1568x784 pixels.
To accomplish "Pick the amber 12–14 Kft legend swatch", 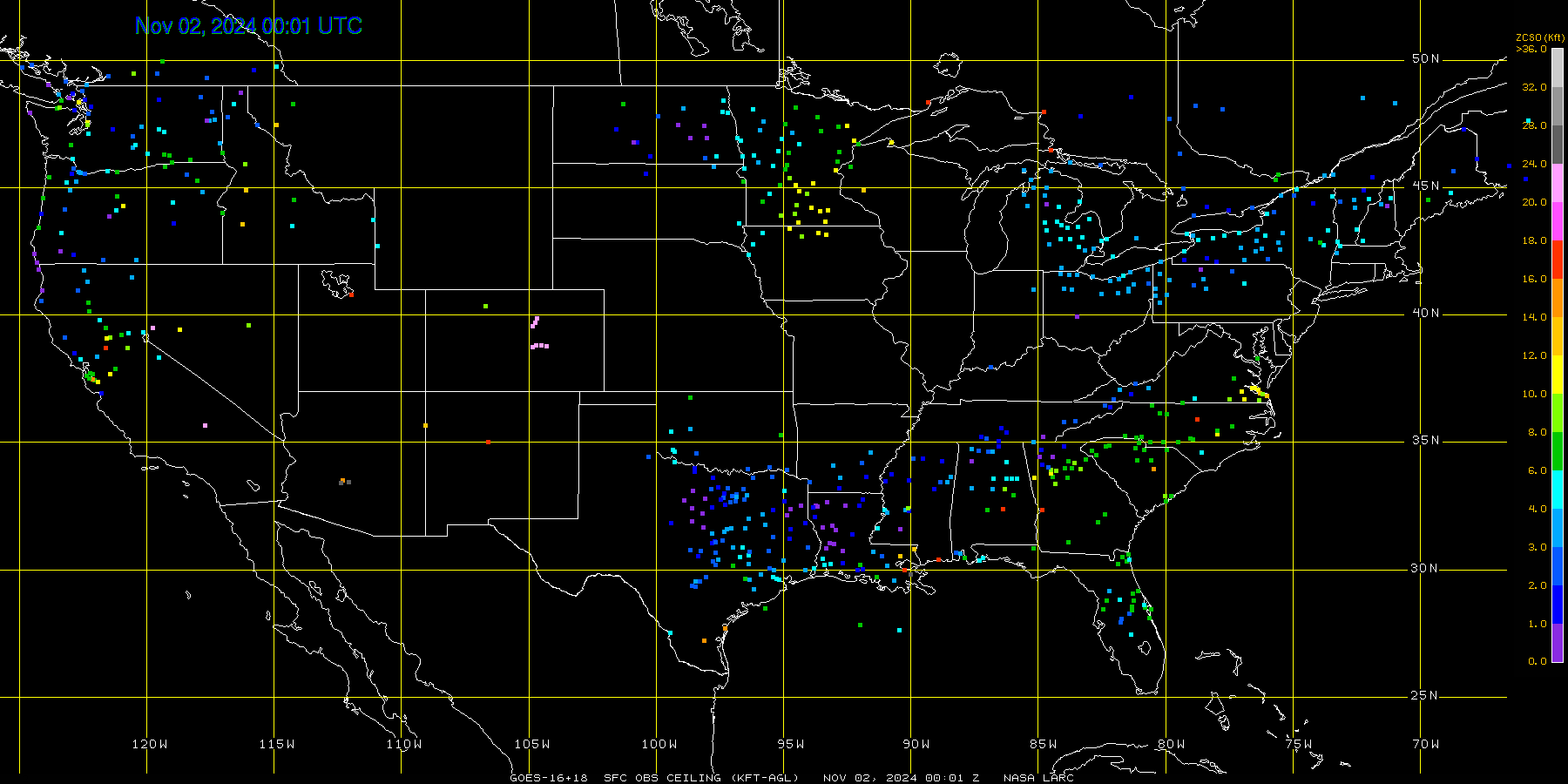I will pyautogui.click(x=1558, y=336).
